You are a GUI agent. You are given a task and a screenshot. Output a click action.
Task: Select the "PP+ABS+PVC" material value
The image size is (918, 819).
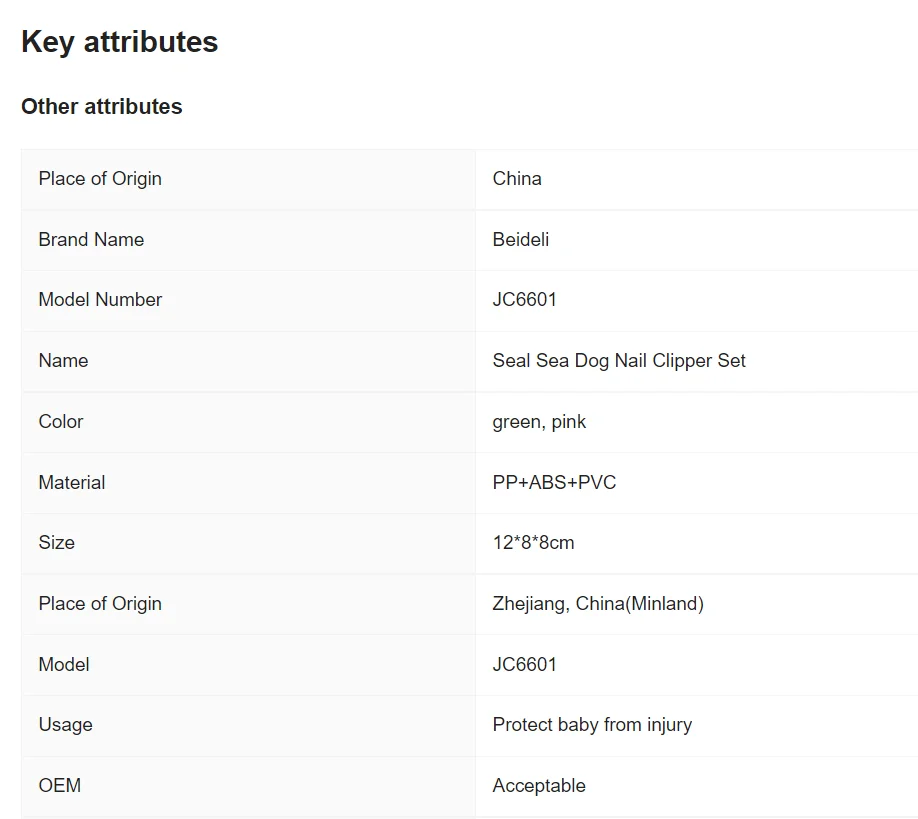[x=554, y=483]
